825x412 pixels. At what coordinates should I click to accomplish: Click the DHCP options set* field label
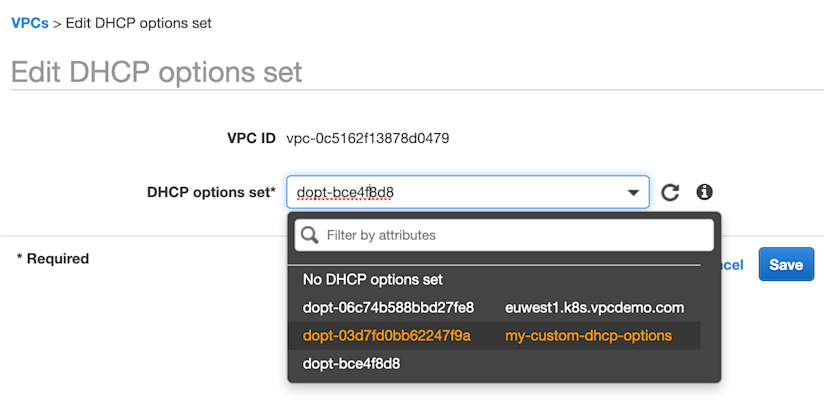pos(212,193)
